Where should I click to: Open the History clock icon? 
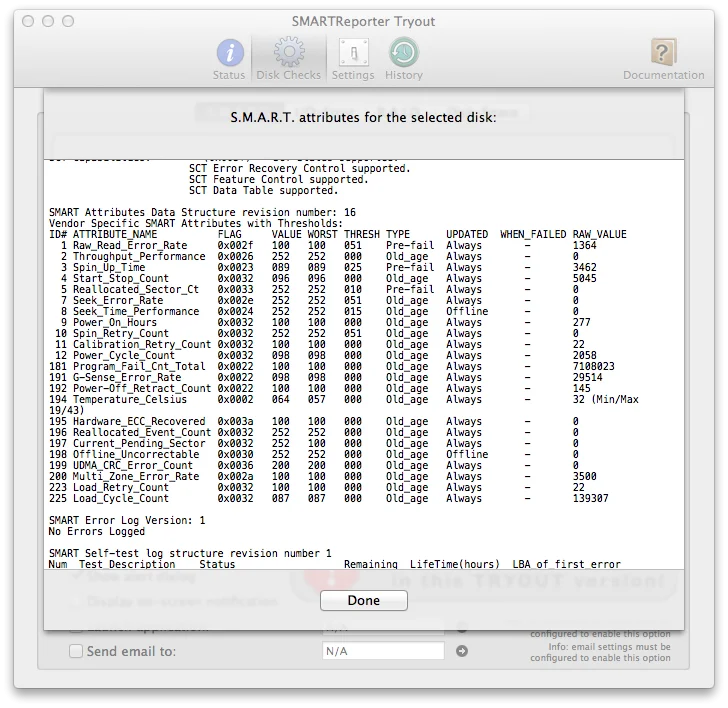point(403,52)
